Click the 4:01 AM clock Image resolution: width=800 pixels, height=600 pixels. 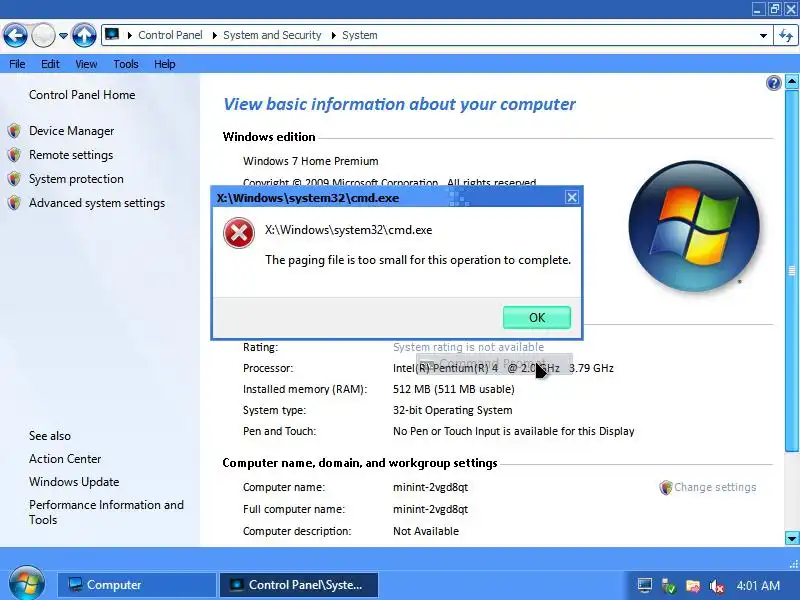(x=758, y=586)
